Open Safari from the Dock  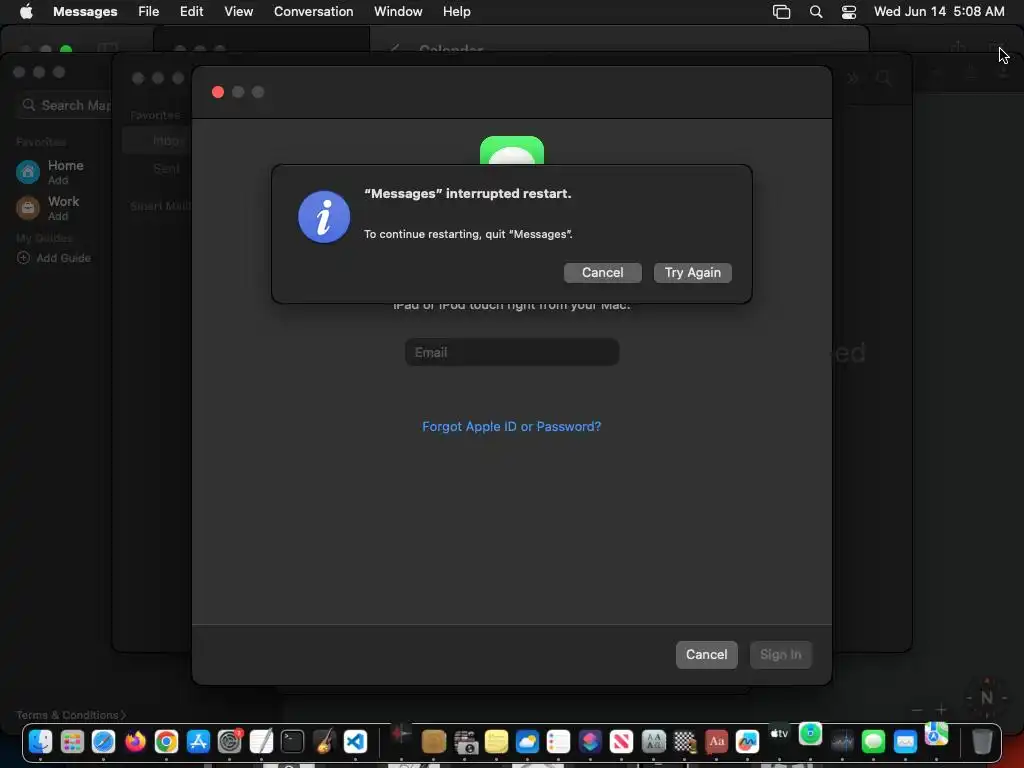103,742
